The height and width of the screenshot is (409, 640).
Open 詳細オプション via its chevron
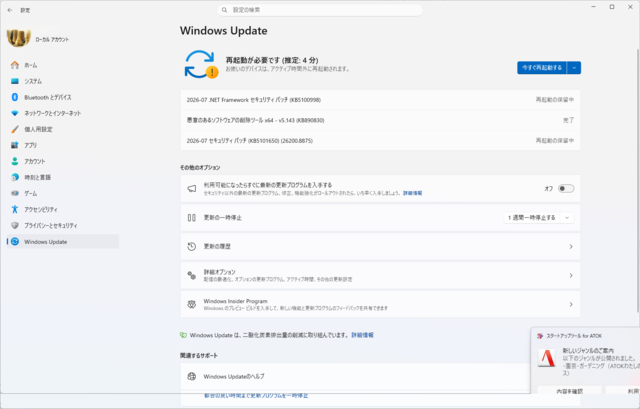coord(571,276)
